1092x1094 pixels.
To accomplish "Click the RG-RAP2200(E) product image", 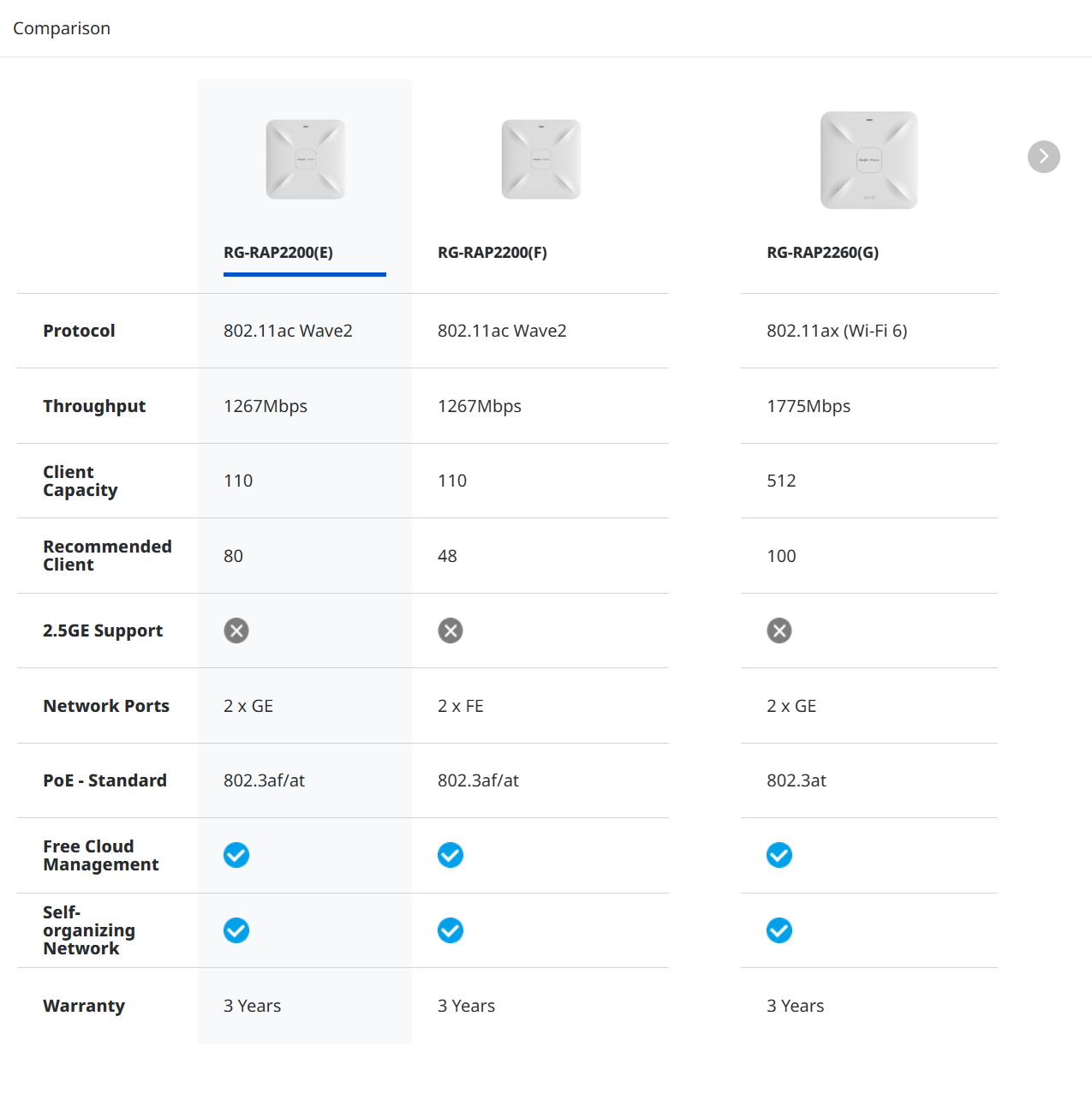I will click(305, 159).
